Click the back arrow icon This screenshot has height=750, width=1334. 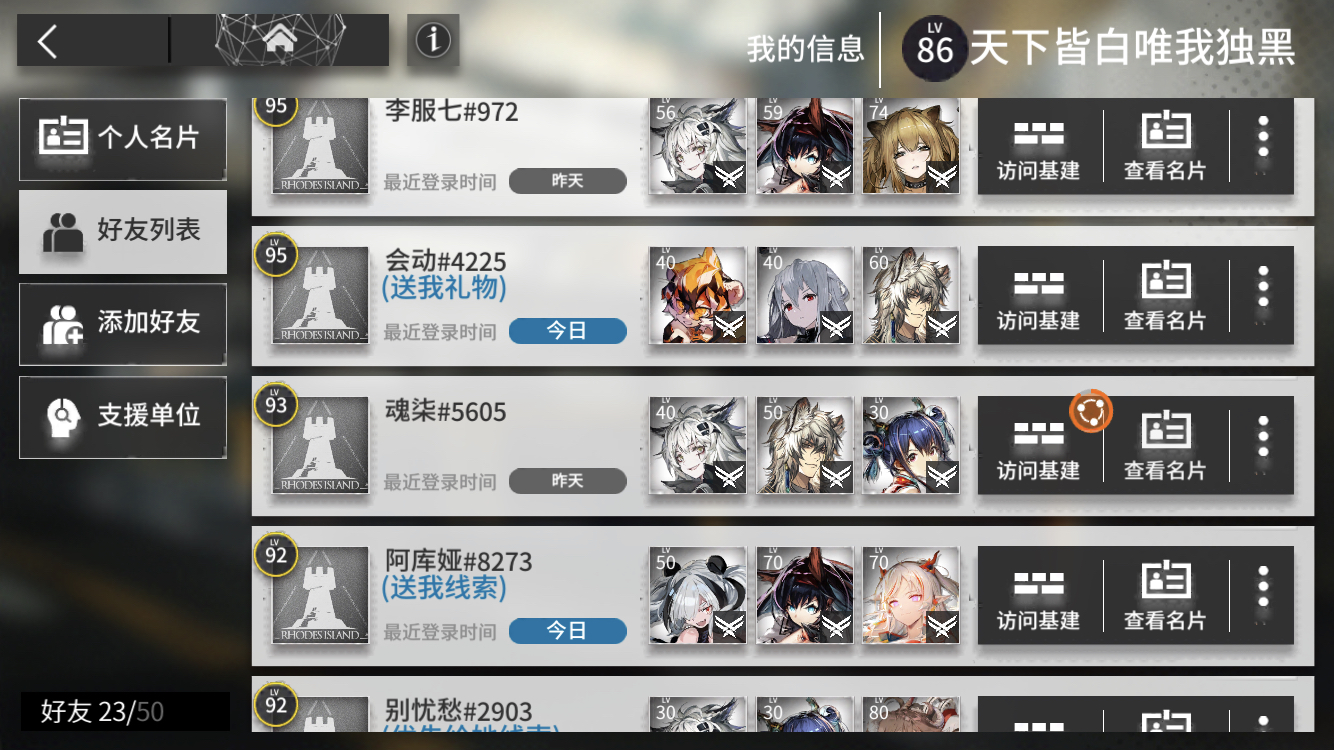[x=47, y=40]
